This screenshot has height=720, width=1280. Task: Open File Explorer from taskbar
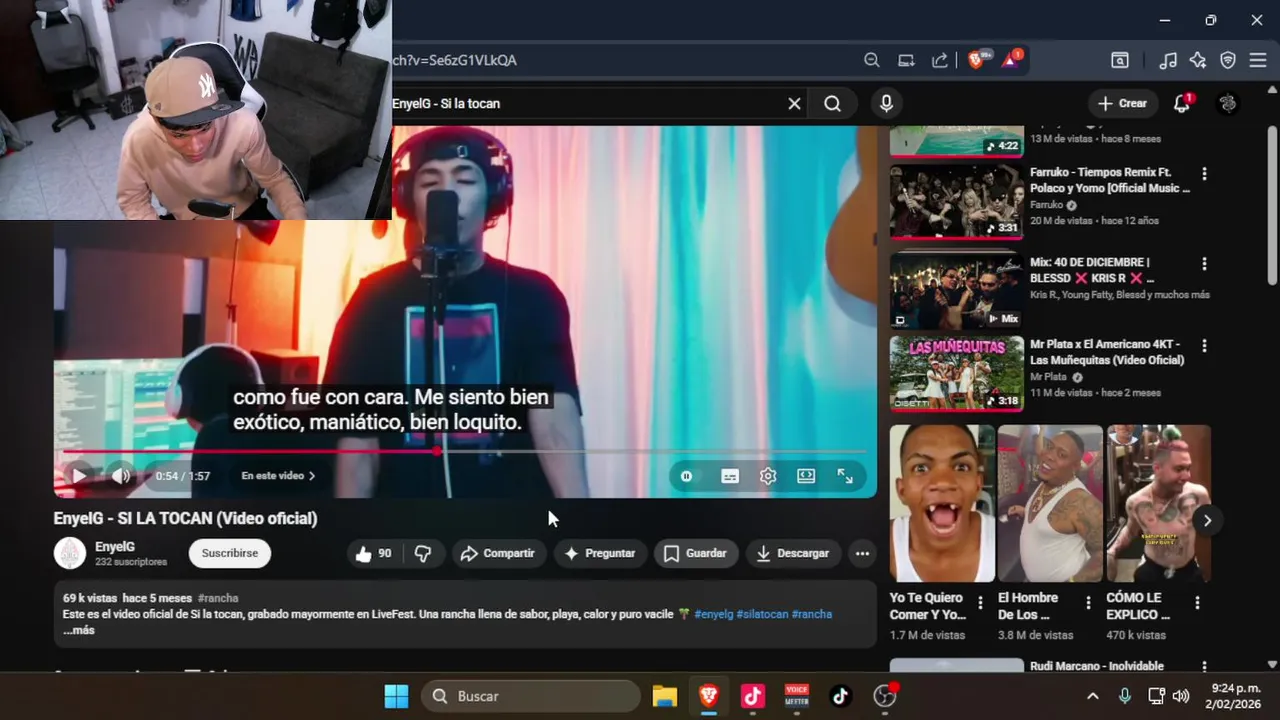665,696
